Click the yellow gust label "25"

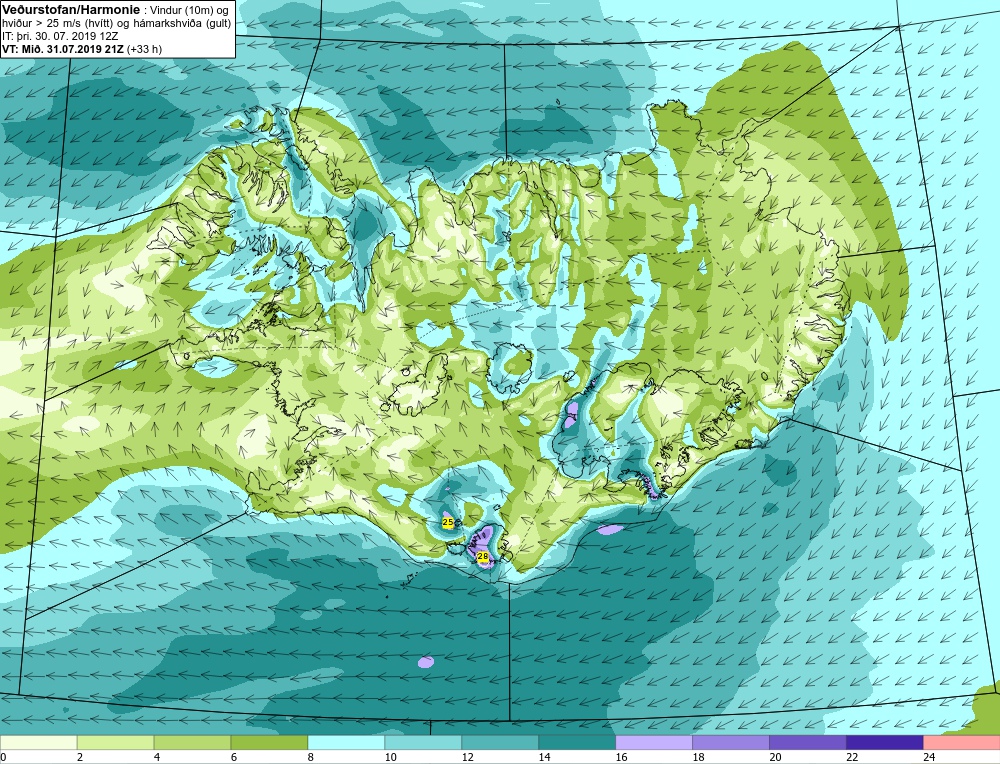448,523
